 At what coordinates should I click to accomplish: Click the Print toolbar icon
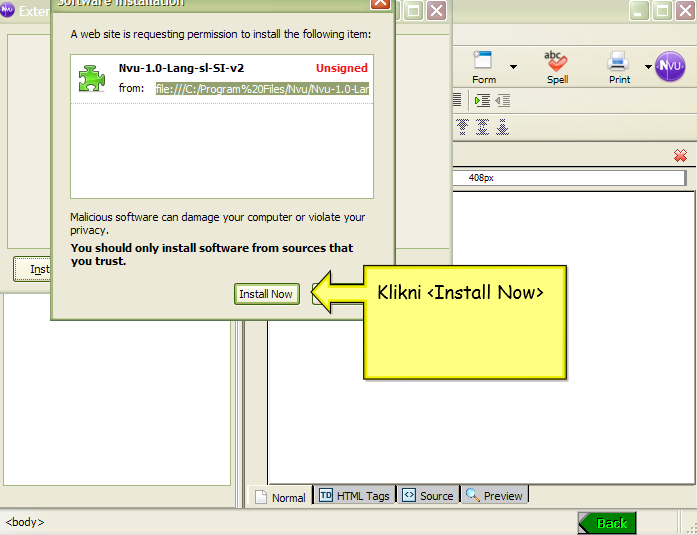[x=619, y=66]
